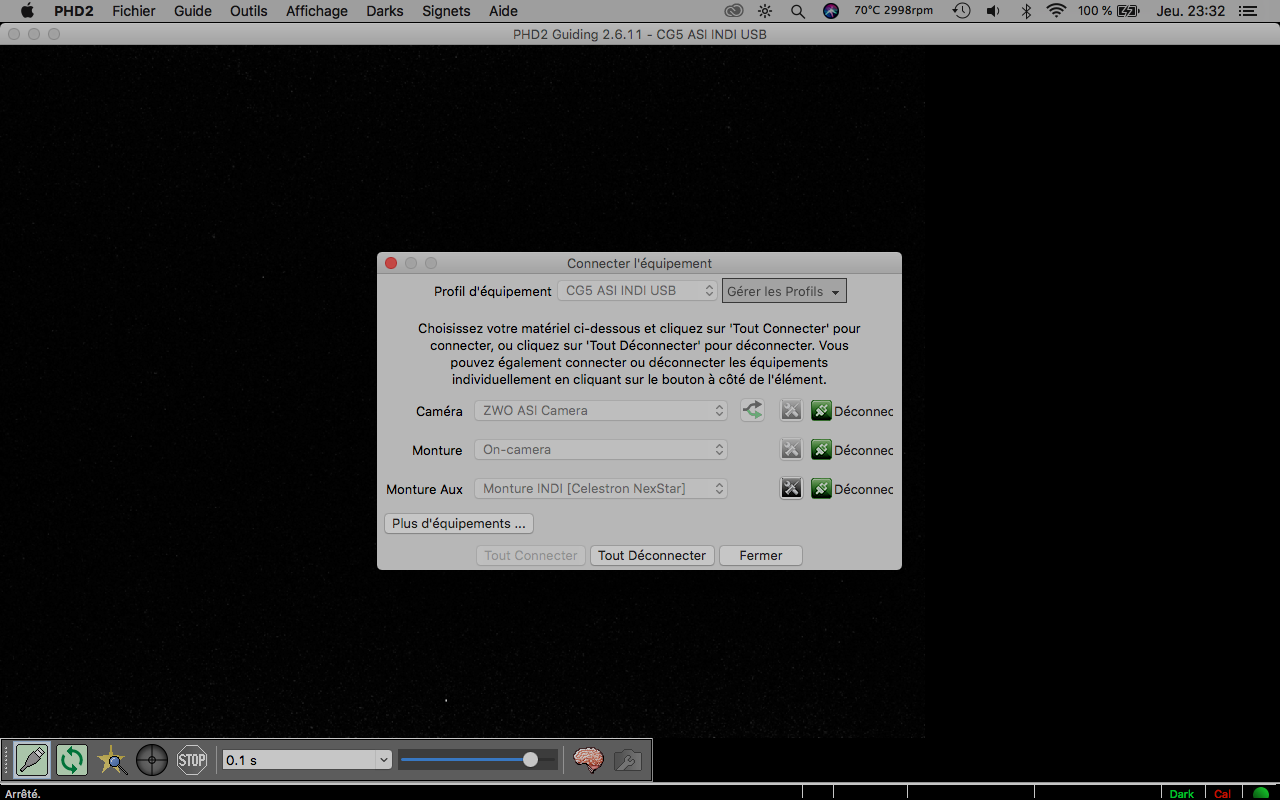The width and height of the screenshot is (1280, 800).
Task: Disconnect the On-camera mount via green plug
Action: pos(821,449)
